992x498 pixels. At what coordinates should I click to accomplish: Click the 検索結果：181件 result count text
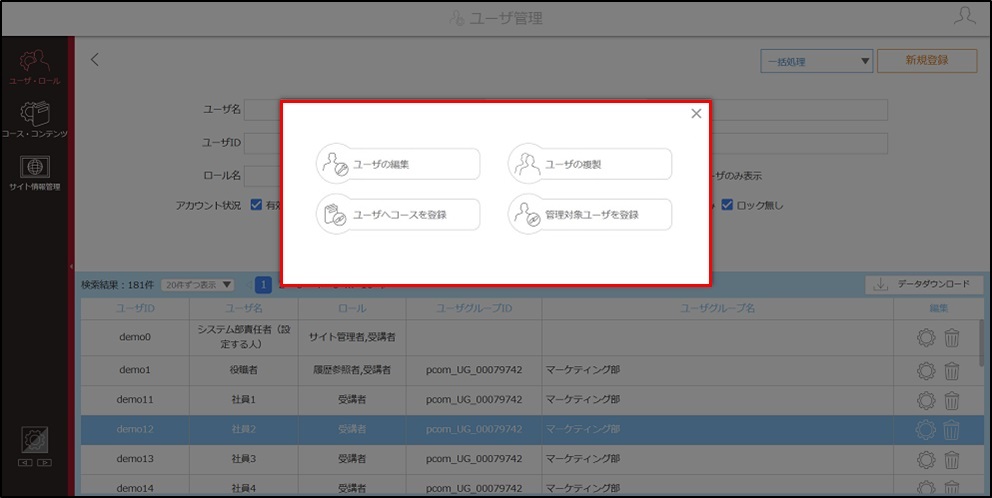(x=117, y=285)
